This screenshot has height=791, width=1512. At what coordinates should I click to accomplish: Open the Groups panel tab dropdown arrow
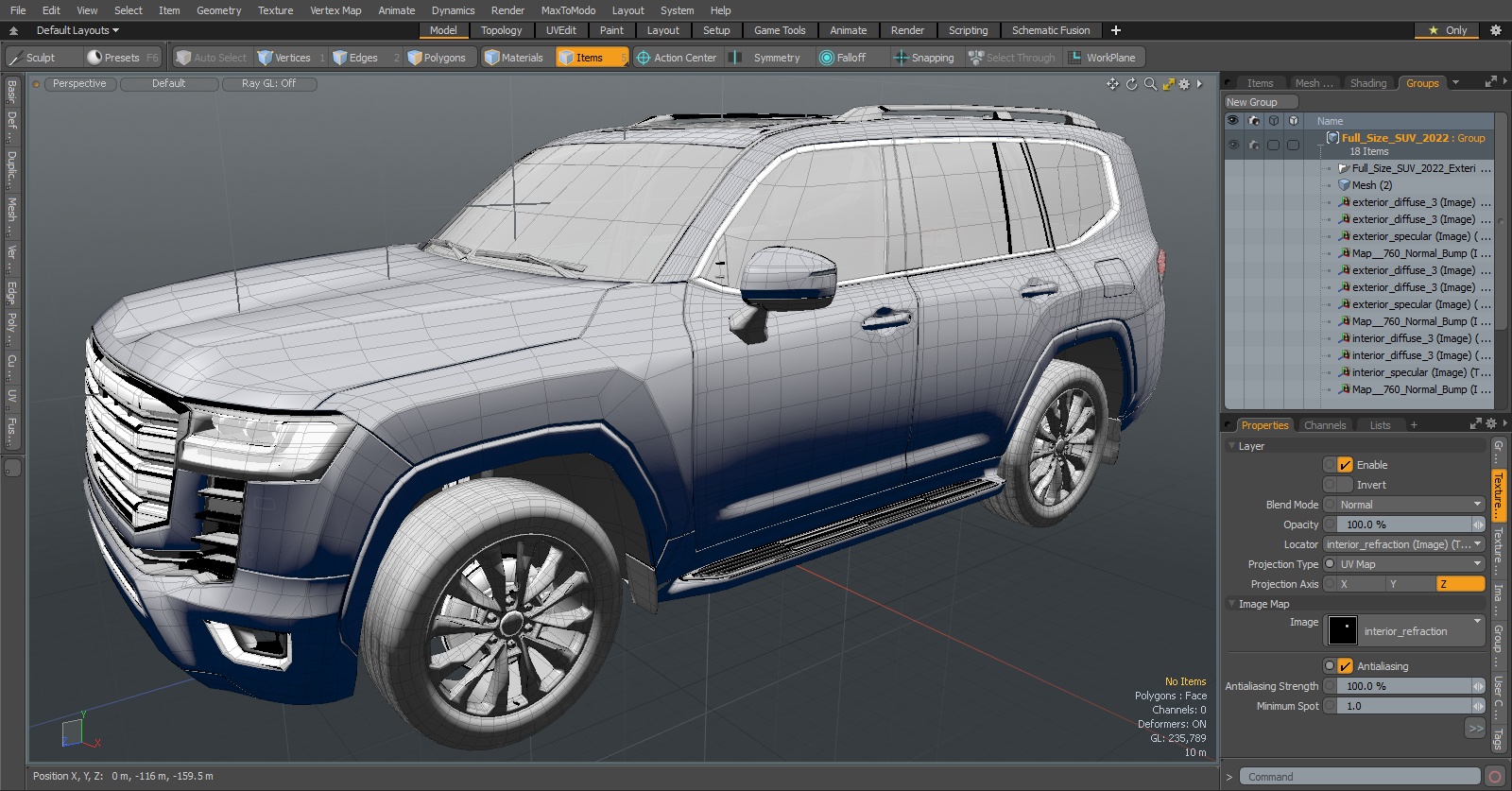1455,83
